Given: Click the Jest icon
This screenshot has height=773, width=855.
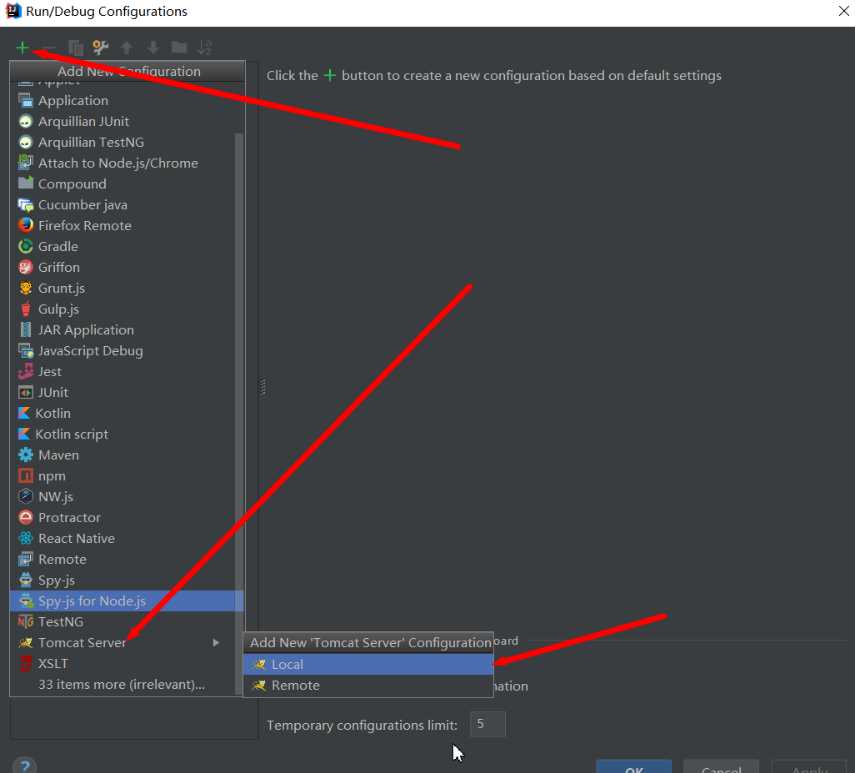Looking at the screenshot, I should point(26,371).
